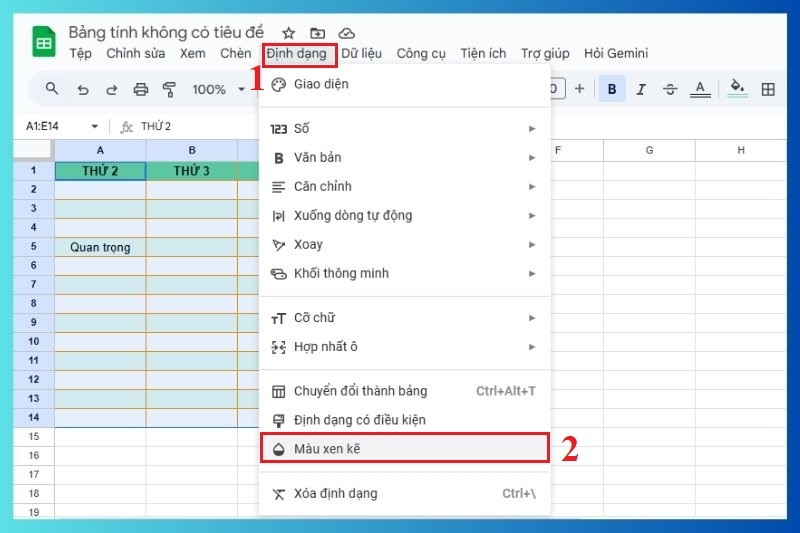Click the search menus magnifier icon
Image resolution: width=800 pixels, height=533 pixels.
(52, 89)
